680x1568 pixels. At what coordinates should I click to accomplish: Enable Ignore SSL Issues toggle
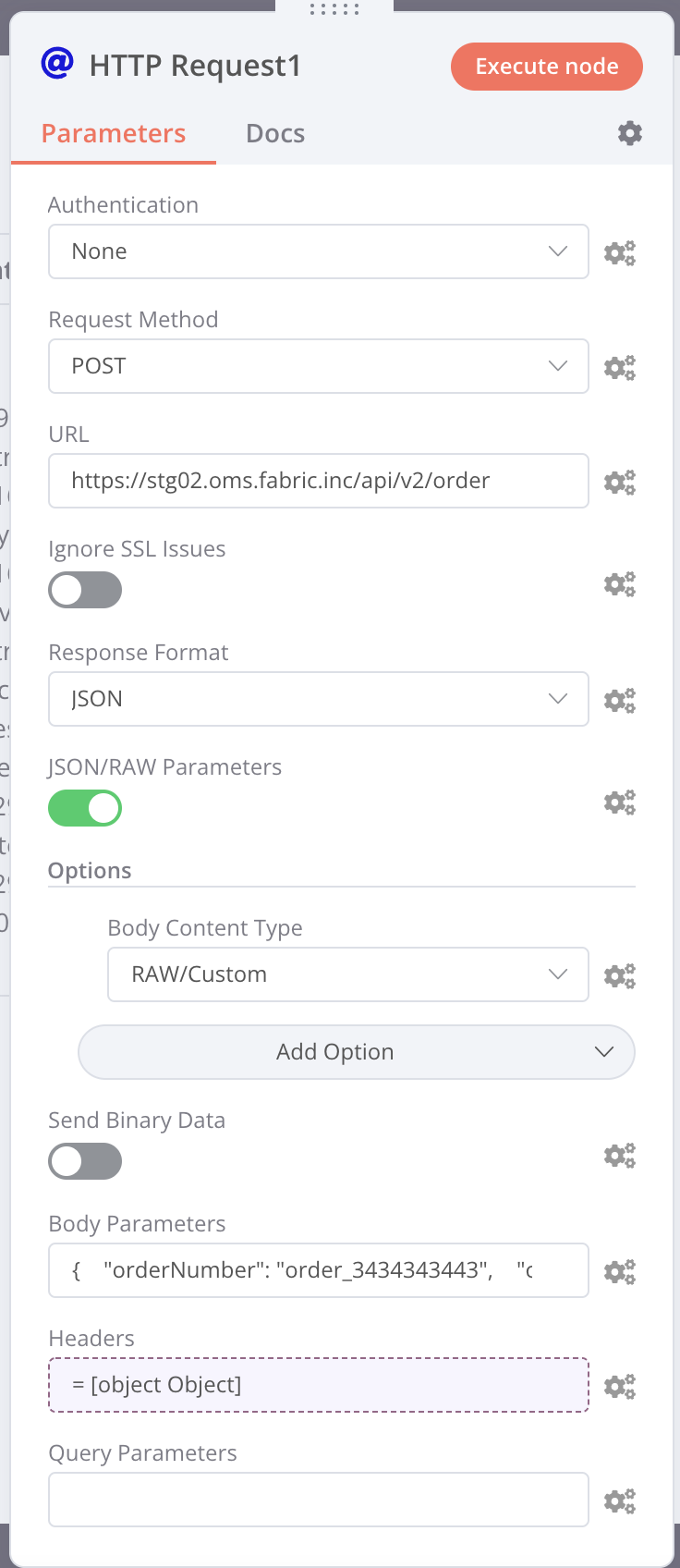click(85, 590)
